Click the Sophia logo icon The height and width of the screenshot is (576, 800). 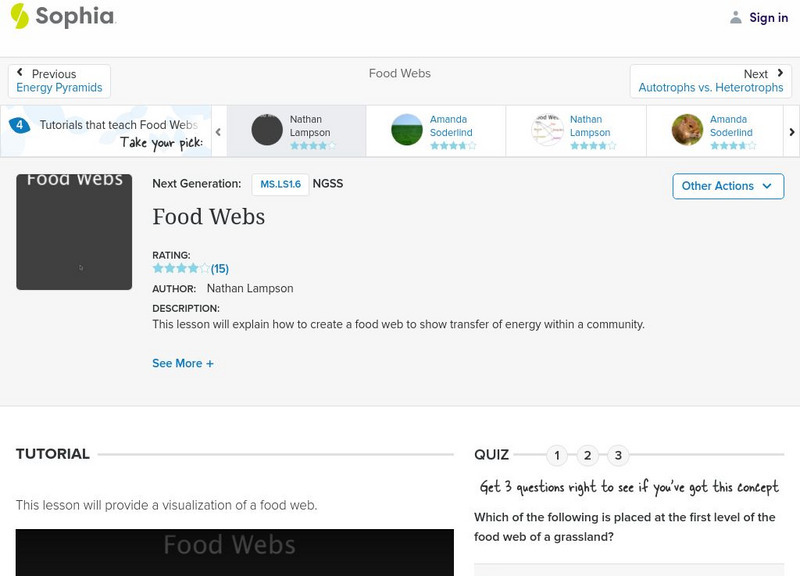point(19,16)
